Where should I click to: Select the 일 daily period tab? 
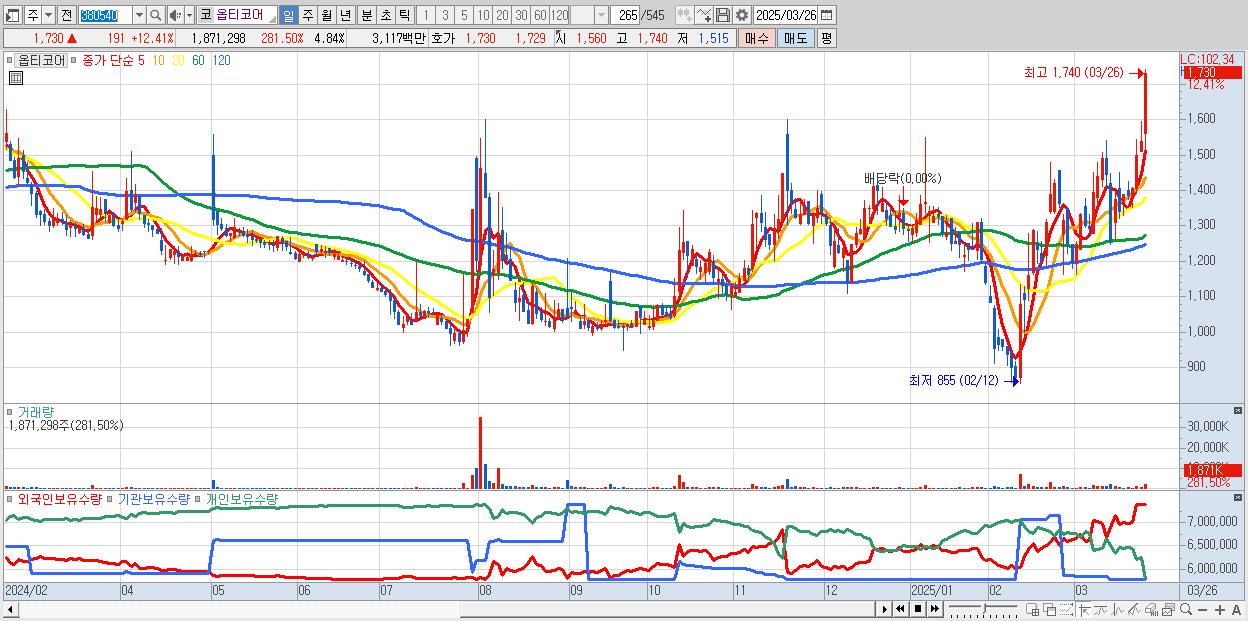[288, 15]
